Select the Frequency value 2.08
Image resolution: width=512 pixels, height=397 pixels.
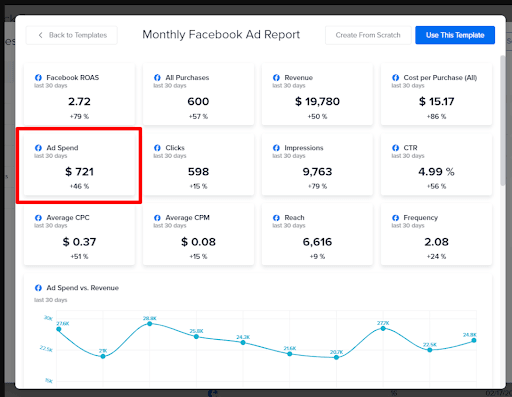point(436,242)
